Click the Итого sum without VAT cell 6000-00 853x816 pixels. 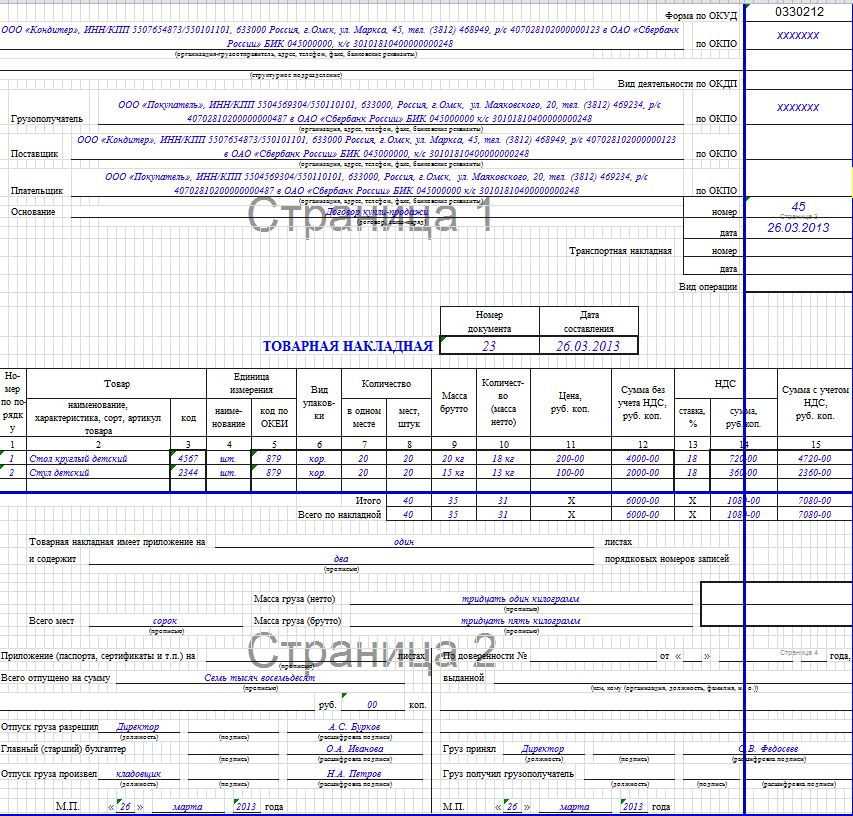[642, 500]
